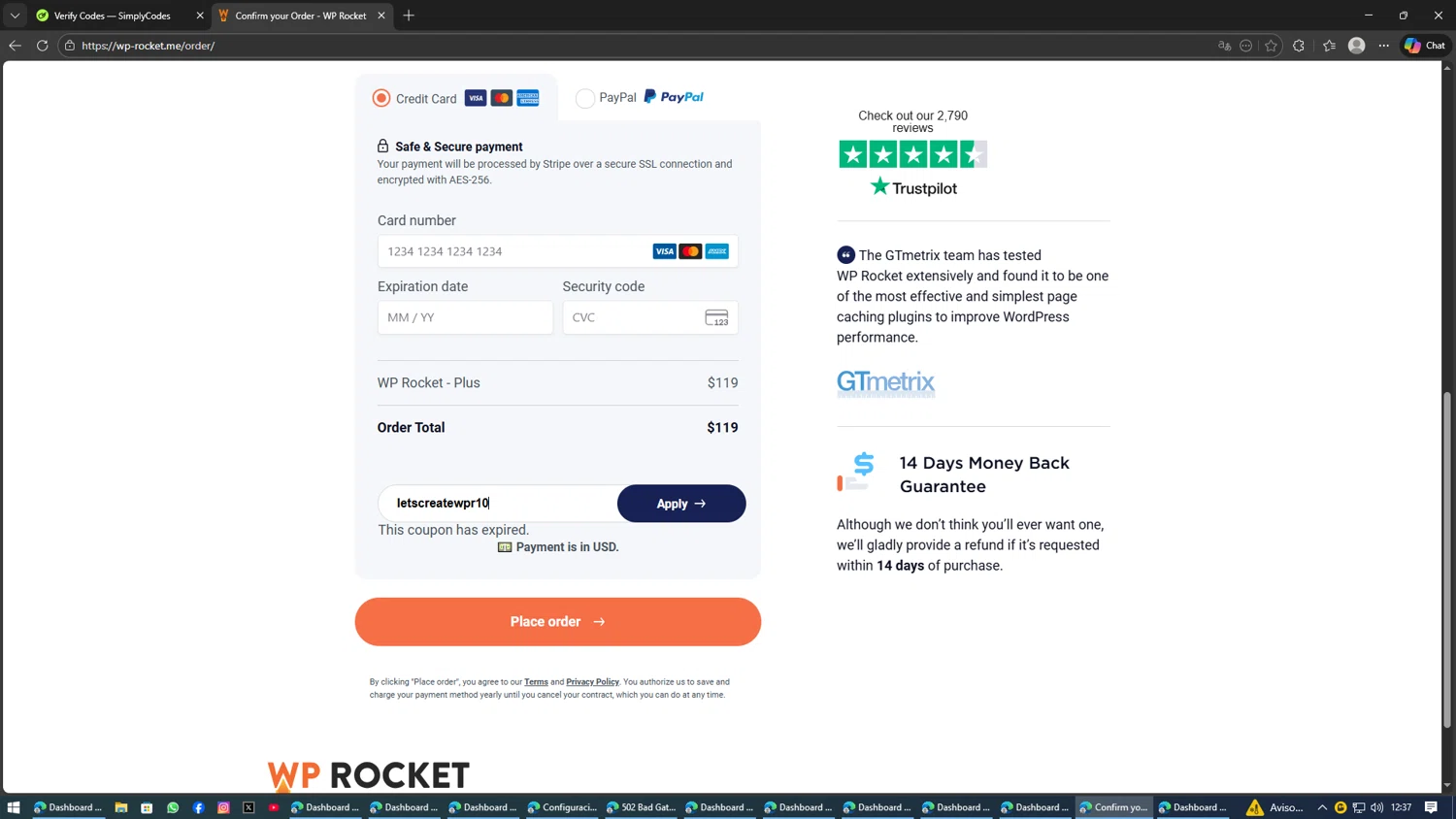Click the PayPal logo beside the radio
Screen dimensions: 1456x819
674,97
